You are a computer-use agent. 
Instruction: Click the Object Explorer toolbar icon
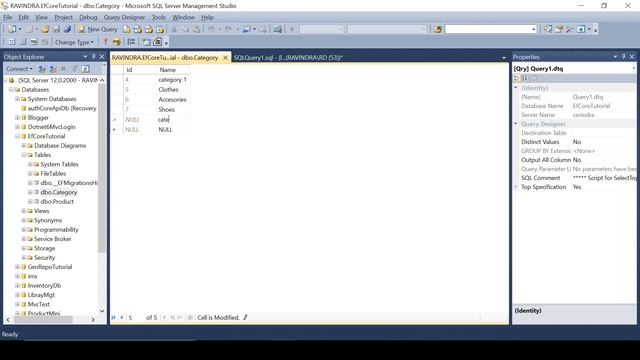coord(559,29)
